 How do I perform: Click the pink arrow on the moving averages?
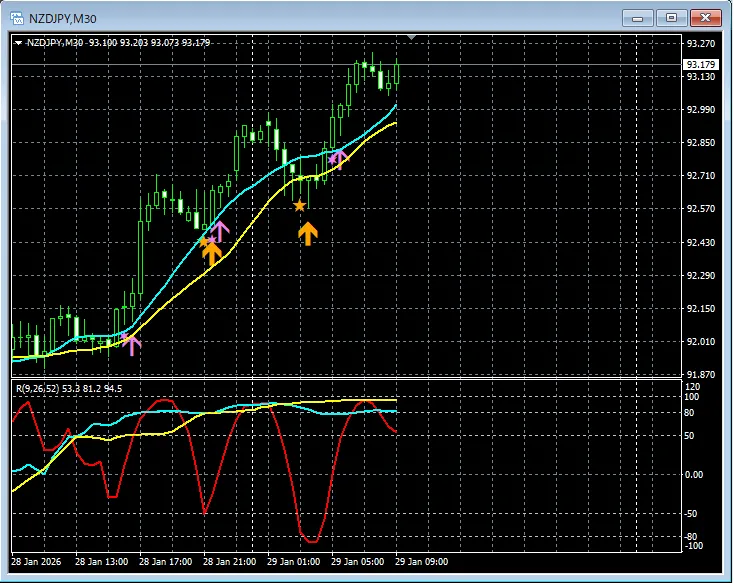click(337, 157)
